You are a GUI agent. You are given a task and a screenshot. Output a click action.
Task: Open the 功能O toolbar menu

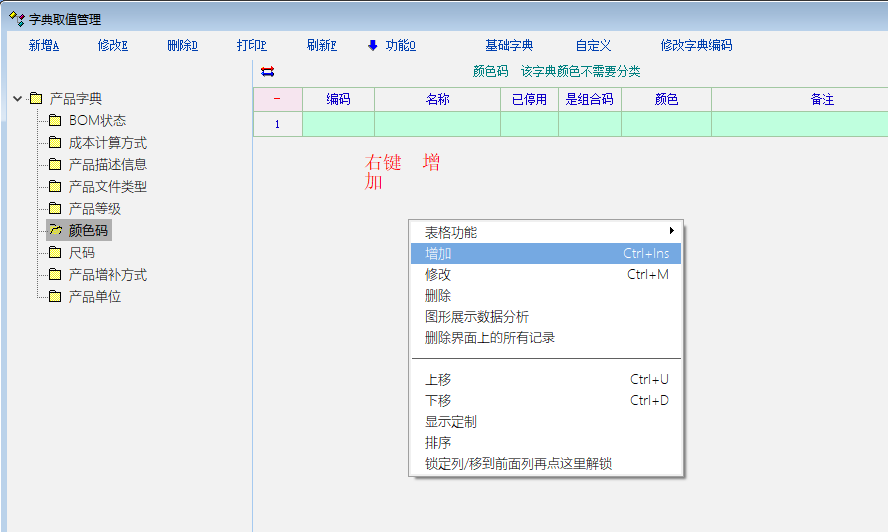400,45
